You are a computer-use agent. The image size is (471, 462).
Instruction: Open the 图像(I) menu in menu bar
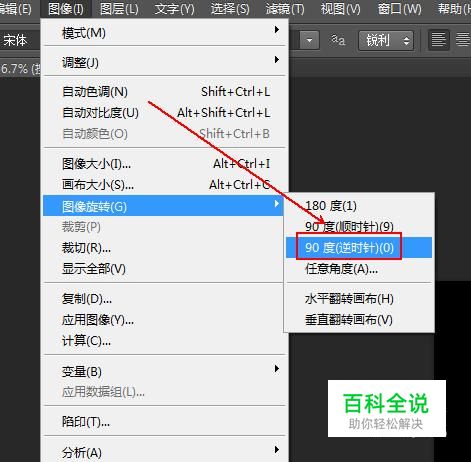pyautogui.click(x=66, y=9)
